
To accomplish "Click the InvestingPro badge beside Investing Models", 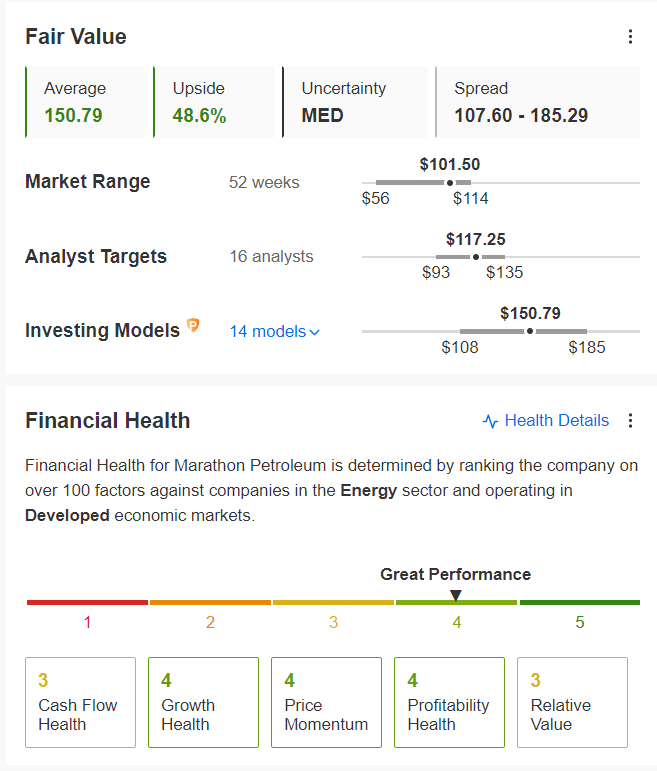I will [193, 325].
